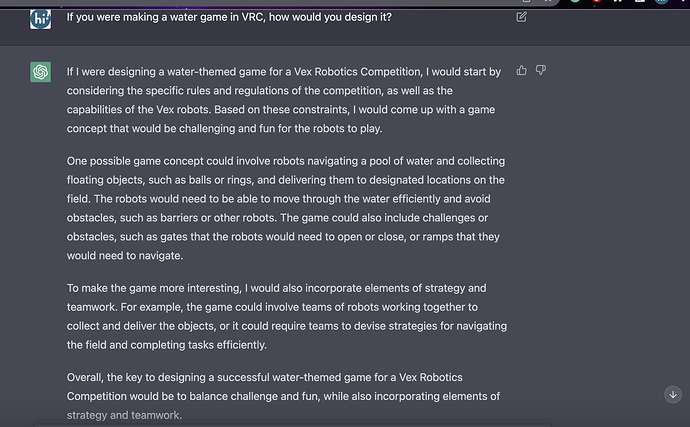Click the user's "hi" avatar

[x=41, y=18]
